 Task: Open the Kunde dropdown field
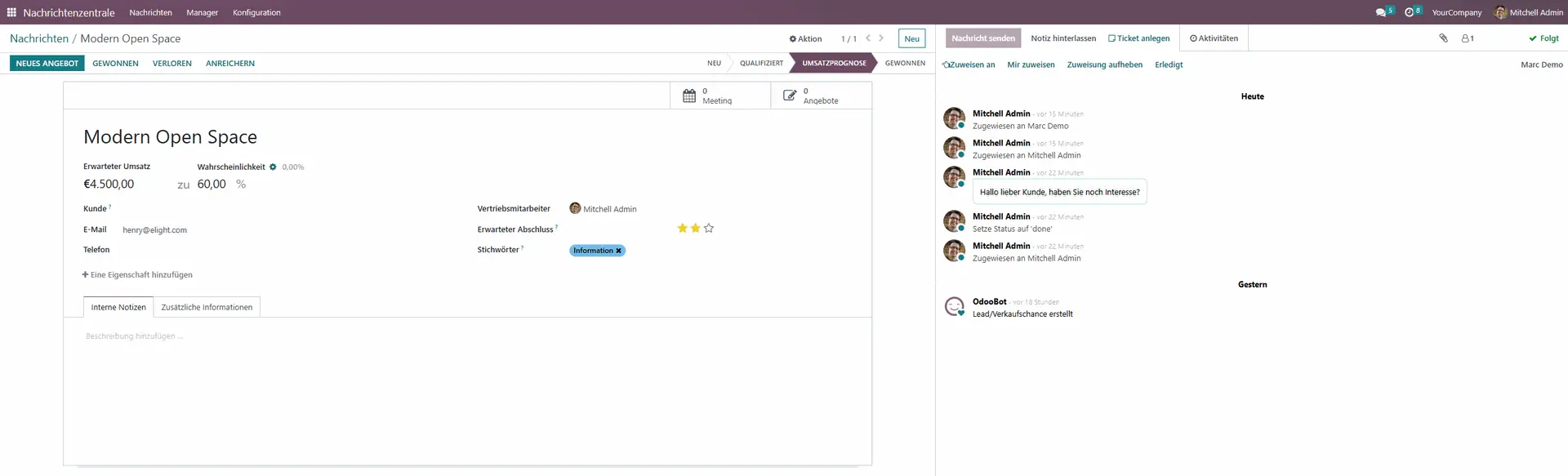click(278, 209)
